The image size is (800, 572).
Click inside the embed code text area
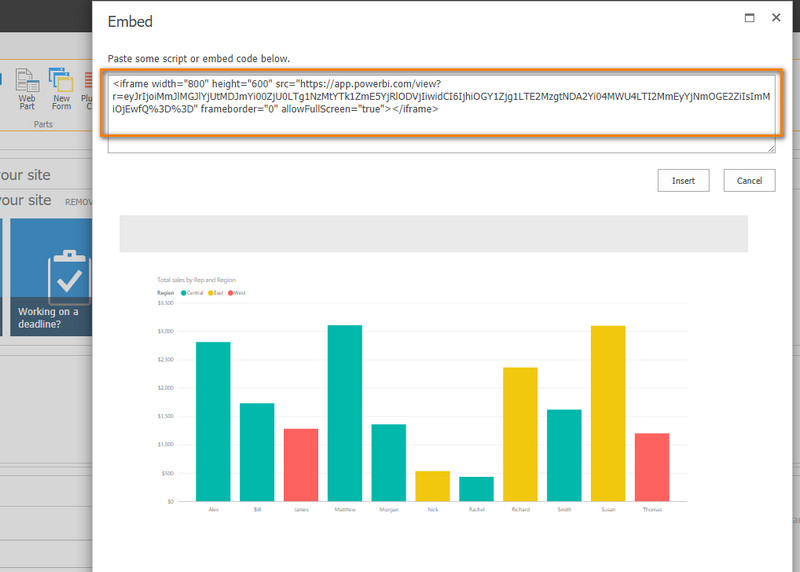441,114
